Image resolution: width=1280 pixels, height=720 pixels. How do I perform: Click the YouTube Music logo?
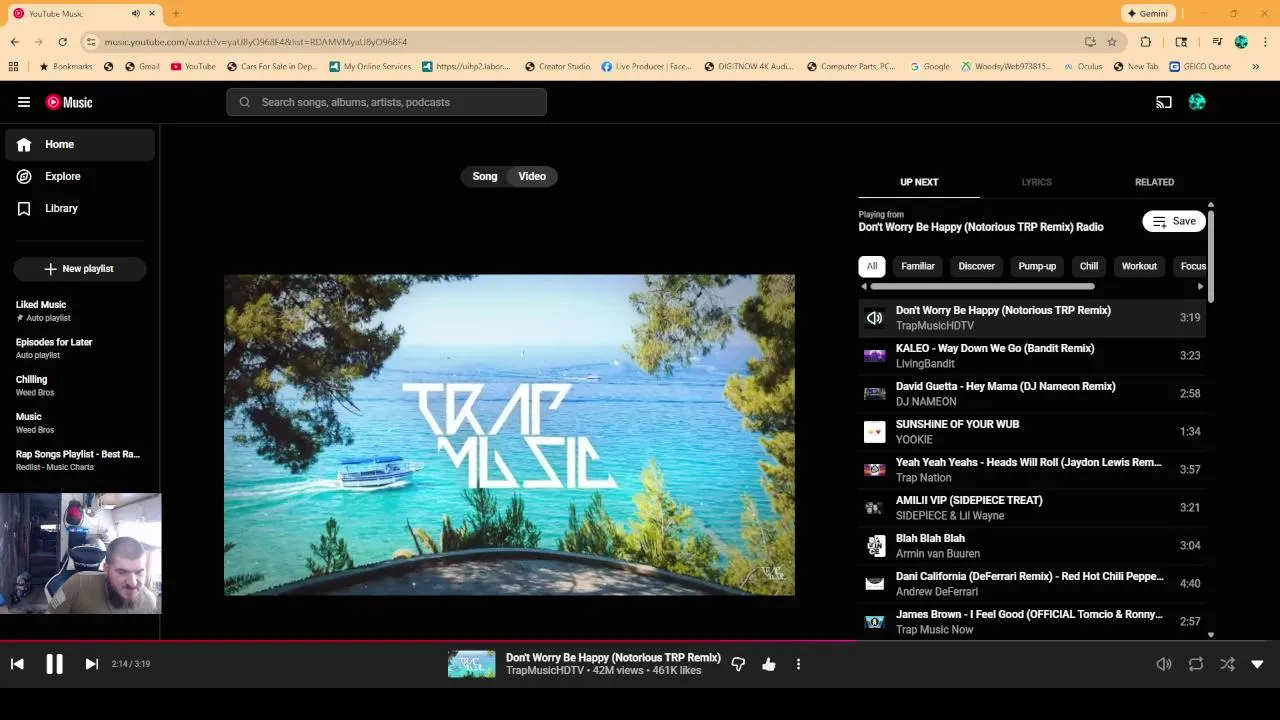[69, 102]
